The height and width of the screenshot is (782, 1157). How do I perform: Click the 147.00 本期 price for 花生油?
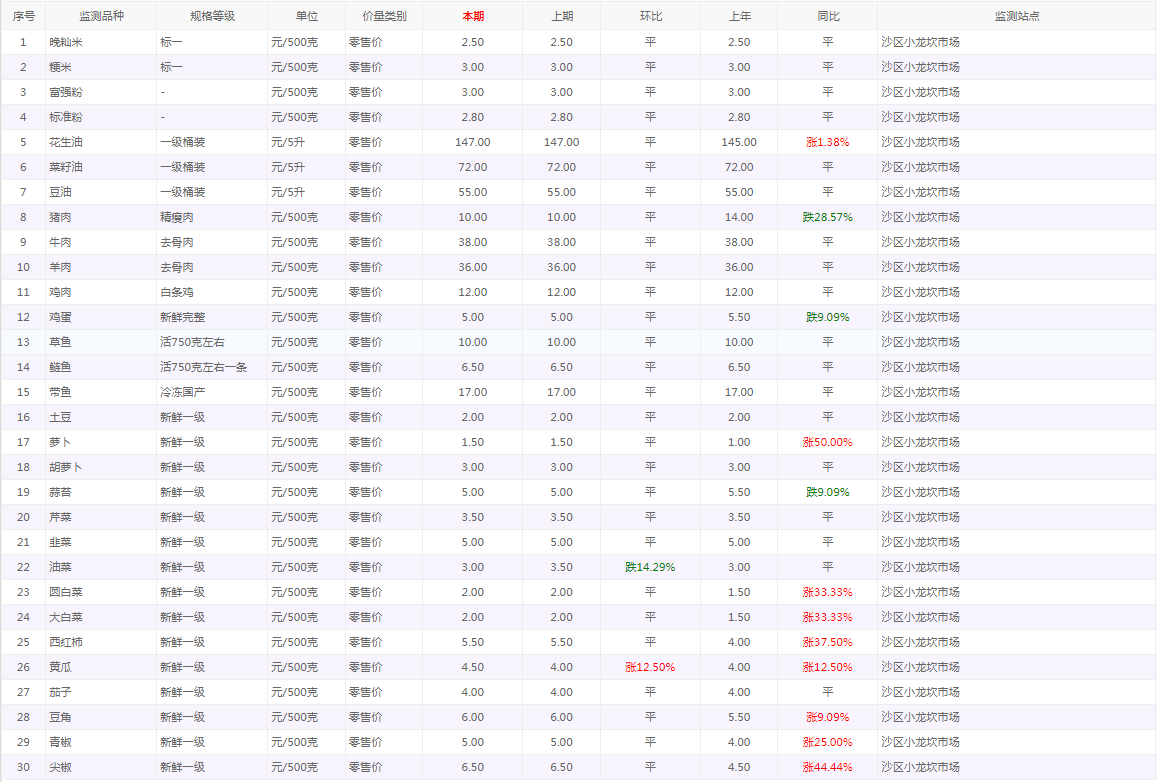coord(472,142)
